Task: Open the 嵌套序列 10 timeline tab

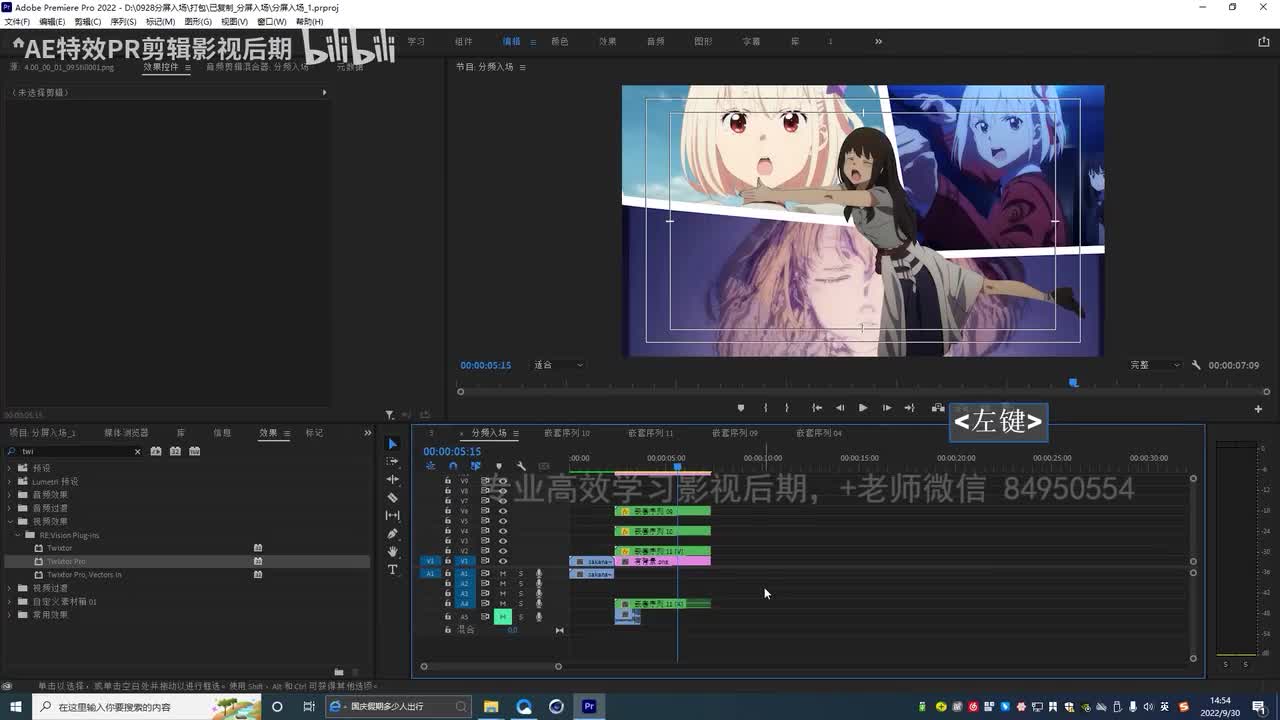Action: pyautogui.click(x=567, y=433)
